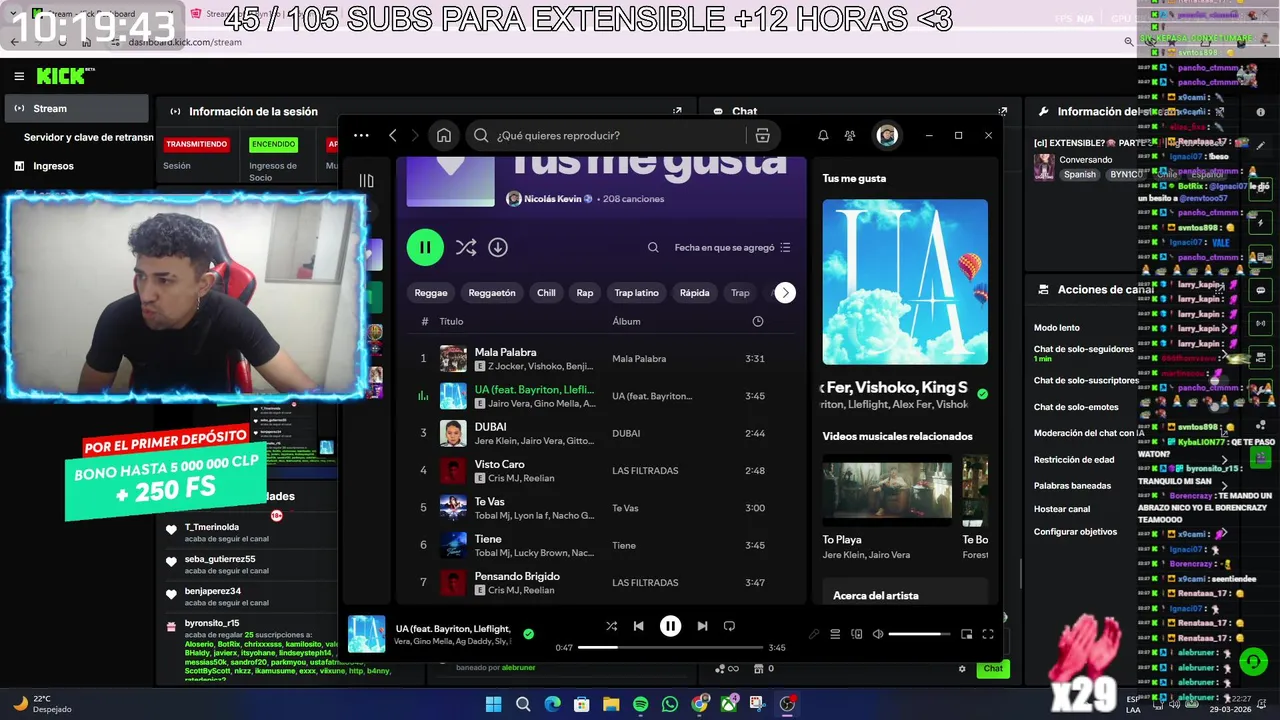Viewport: 1280px width, 720px height.
Task: Navigate back in Spotify
Action: point(393,135)
